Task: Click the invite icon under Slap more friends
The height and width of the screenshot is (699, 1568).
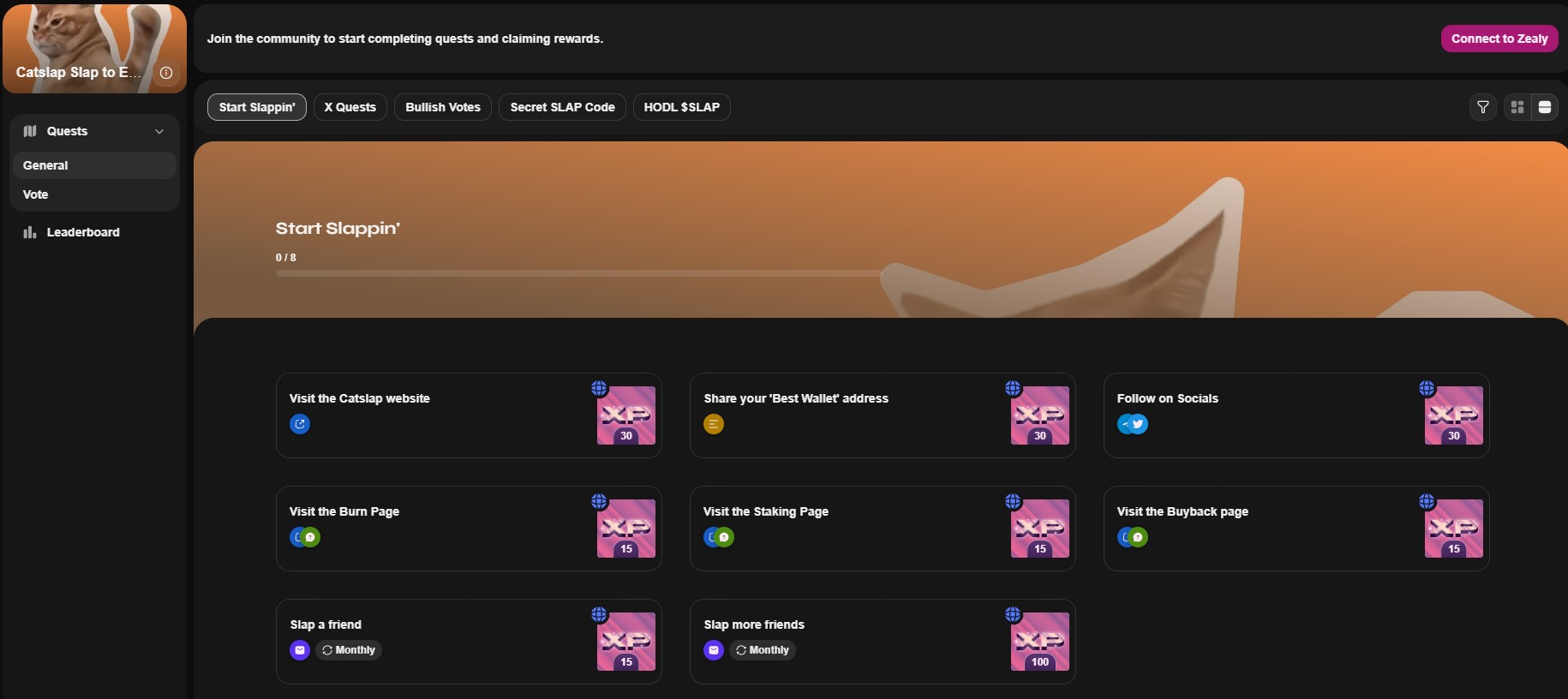Action: (x=714, y=650)
